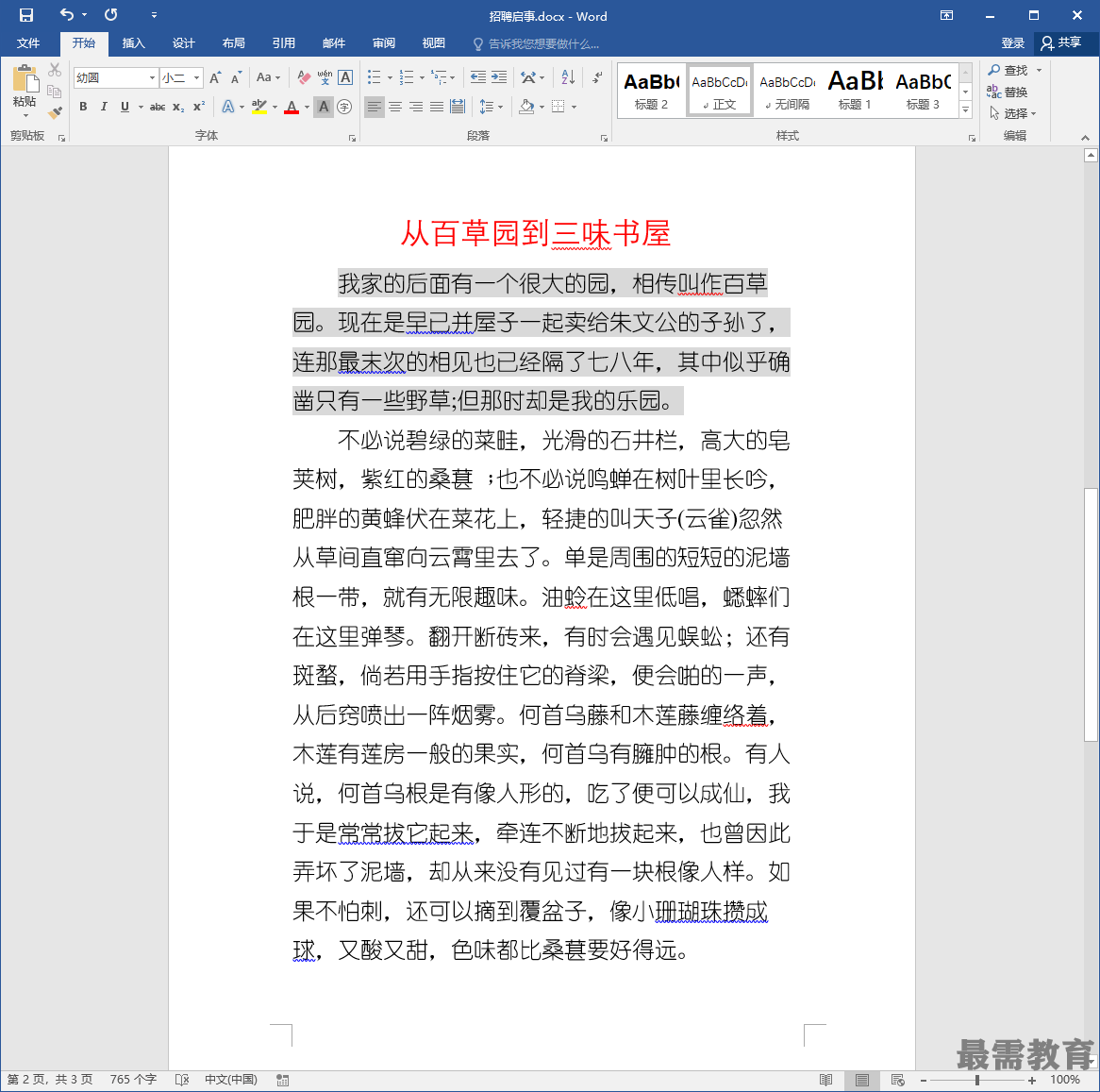Open the font name dropdown (幼圆)
Screen dimensions: 1100x1092
pyautogui.click(x=152, y=77)
